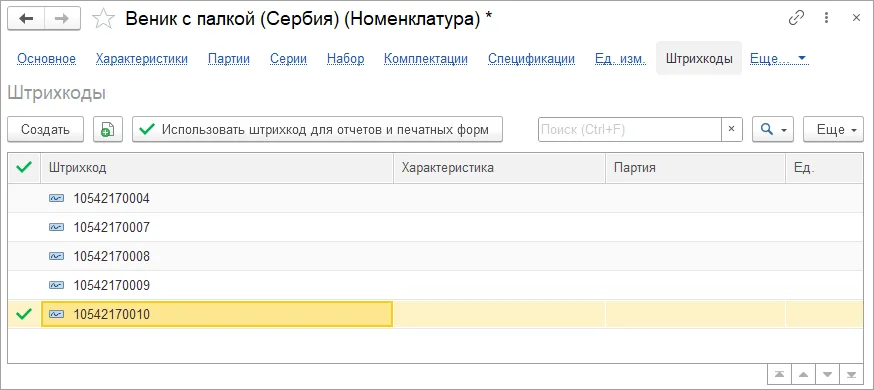Open the Комплектации section

426,58
